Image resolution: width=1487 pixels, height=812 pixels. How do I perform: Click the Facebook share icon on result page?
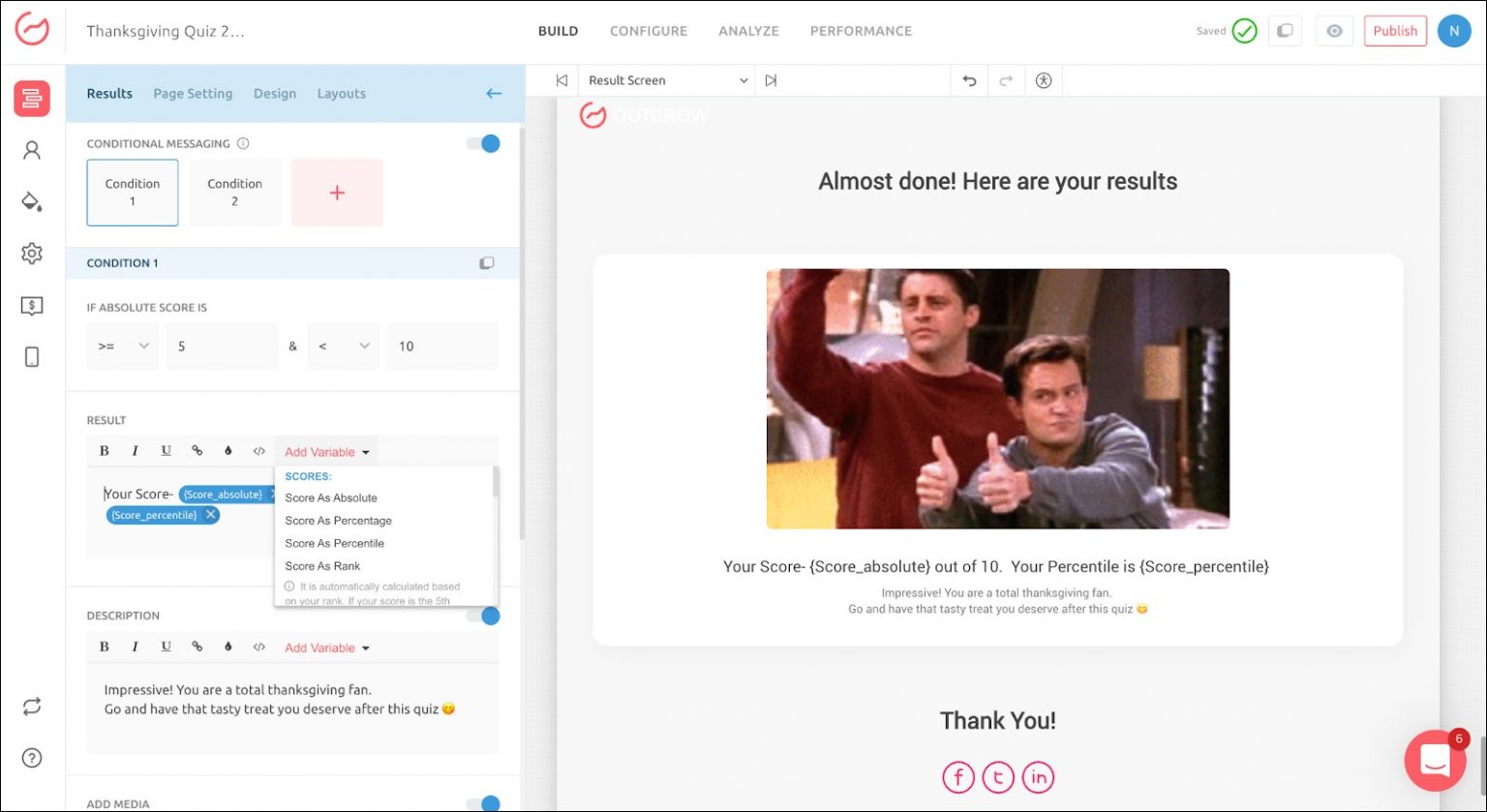click(958, 777)
